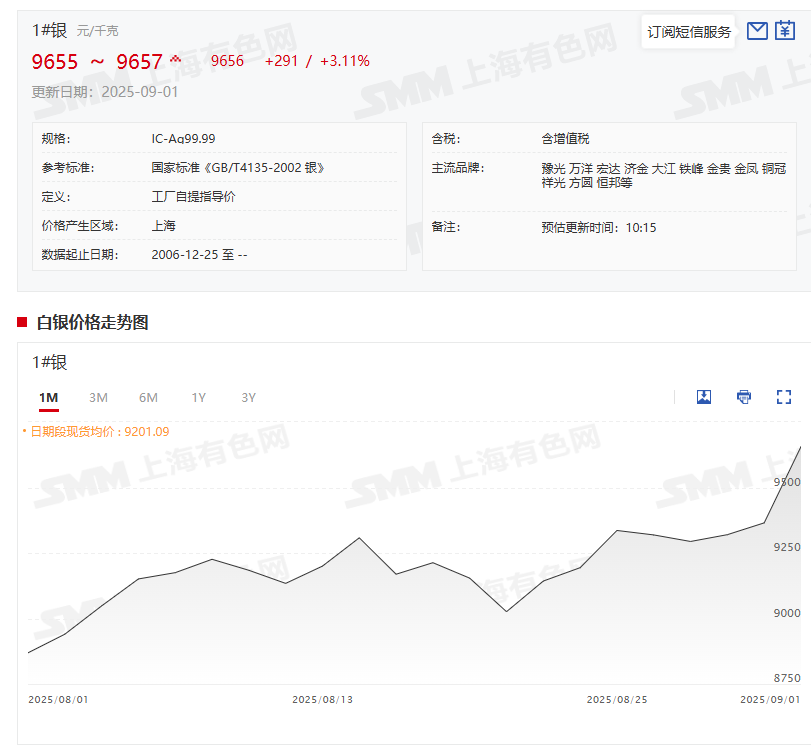The width and height of the screenshot is (811, 748).
Task: Click the 订阅短信服务 tooltip button
Action: point(689,32)
